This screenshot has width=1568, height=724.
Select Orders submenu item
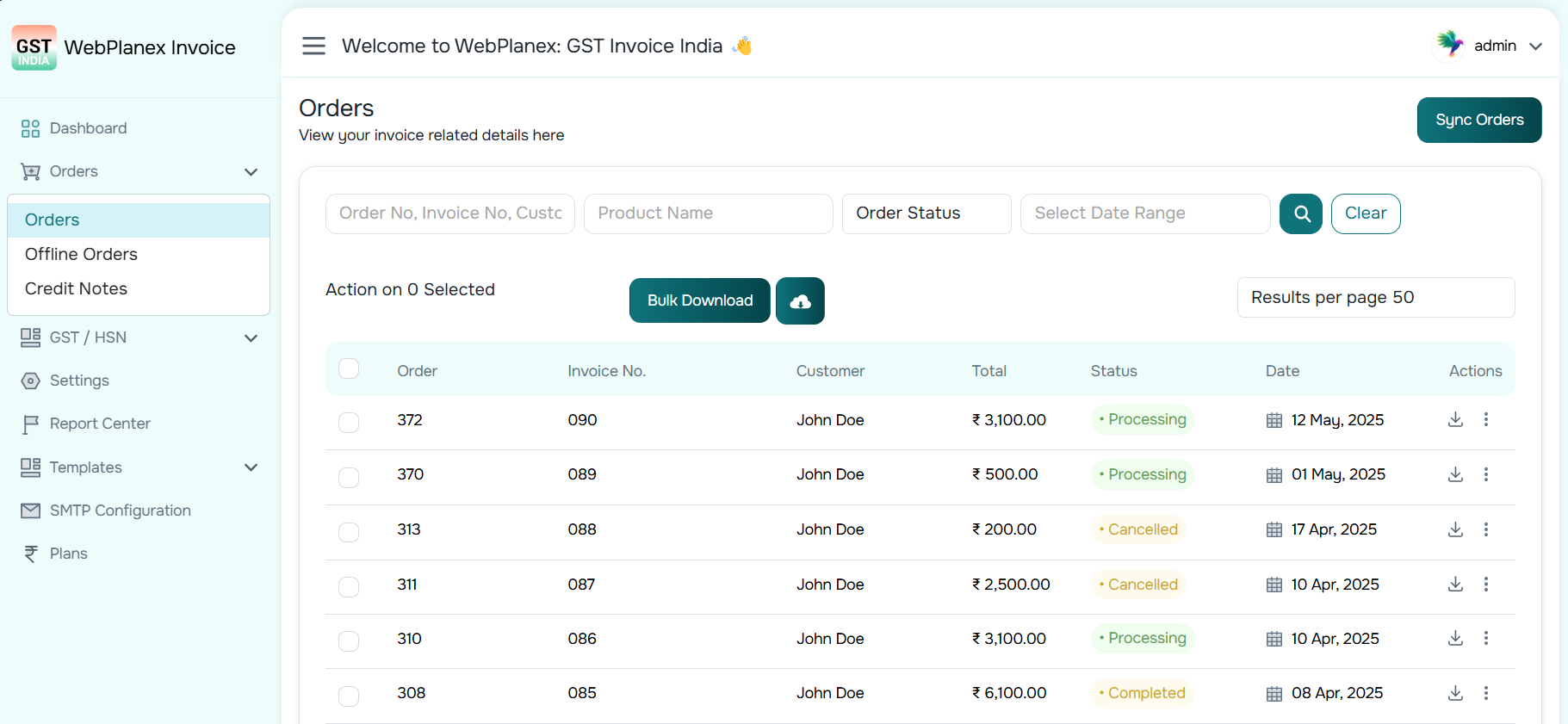pyautogui.click(x=139, y=220)
